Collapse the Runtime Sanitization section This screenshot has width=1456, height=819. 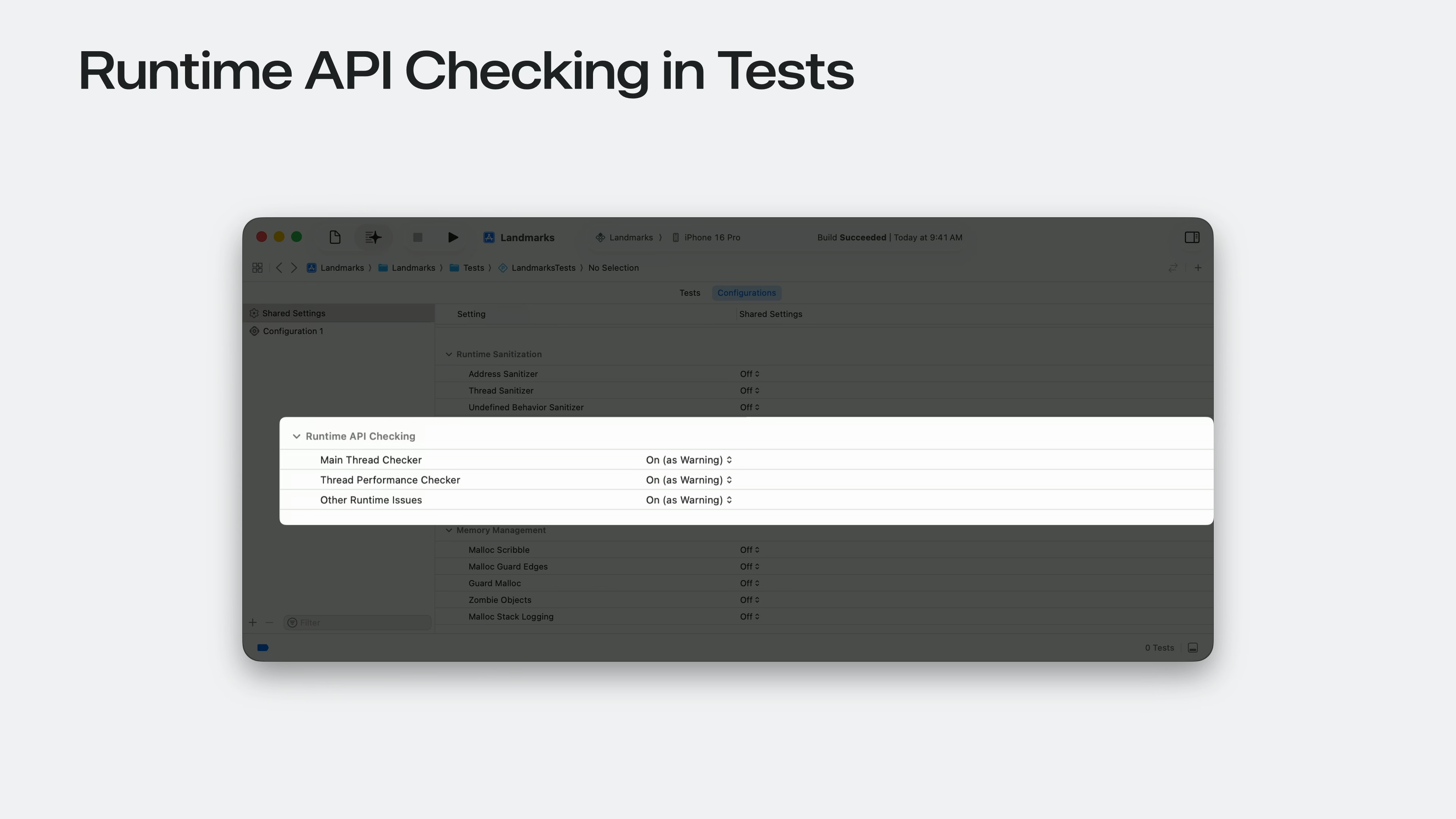pyautogui.click(x=449, y=355)
